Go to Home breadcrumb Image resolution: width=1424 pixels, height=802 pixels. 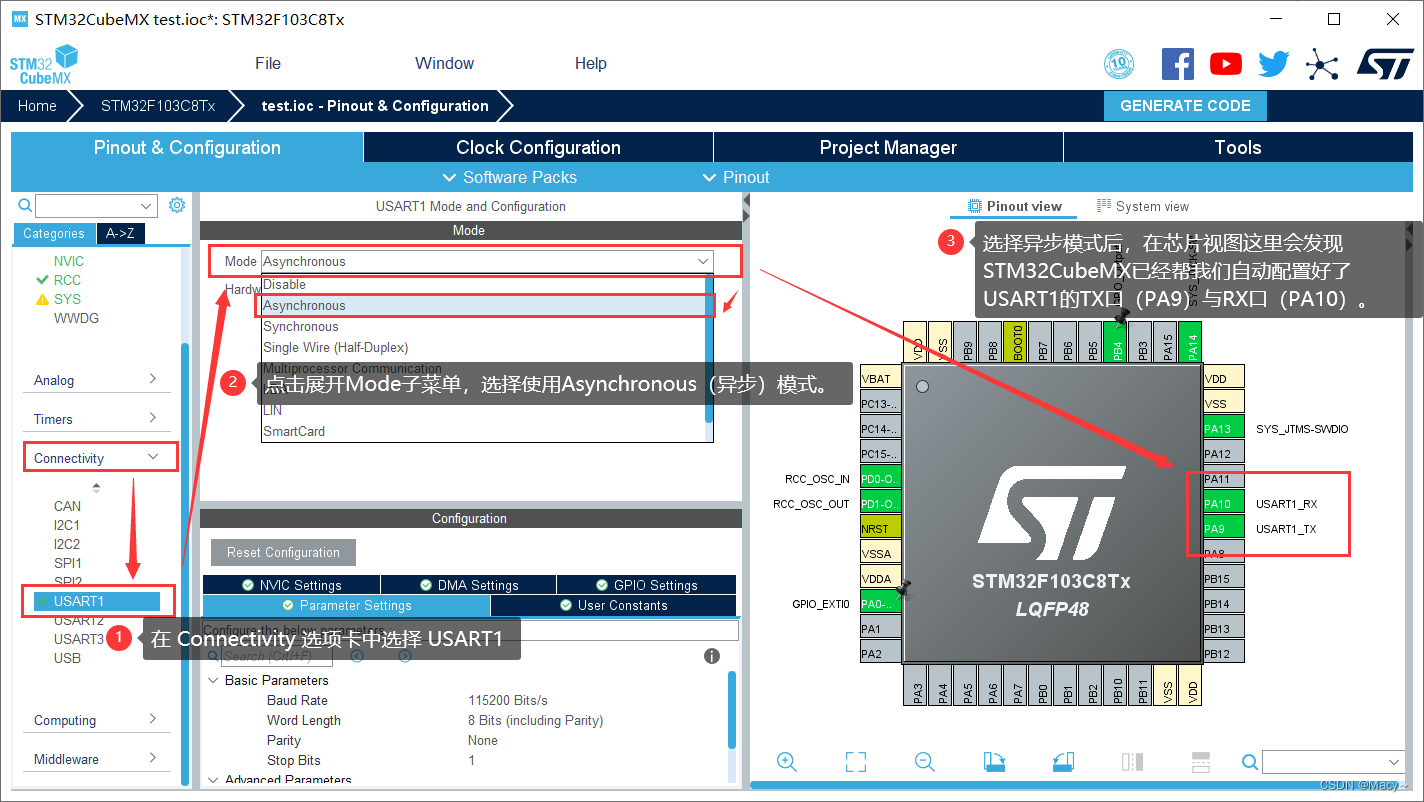coord(37,105)
